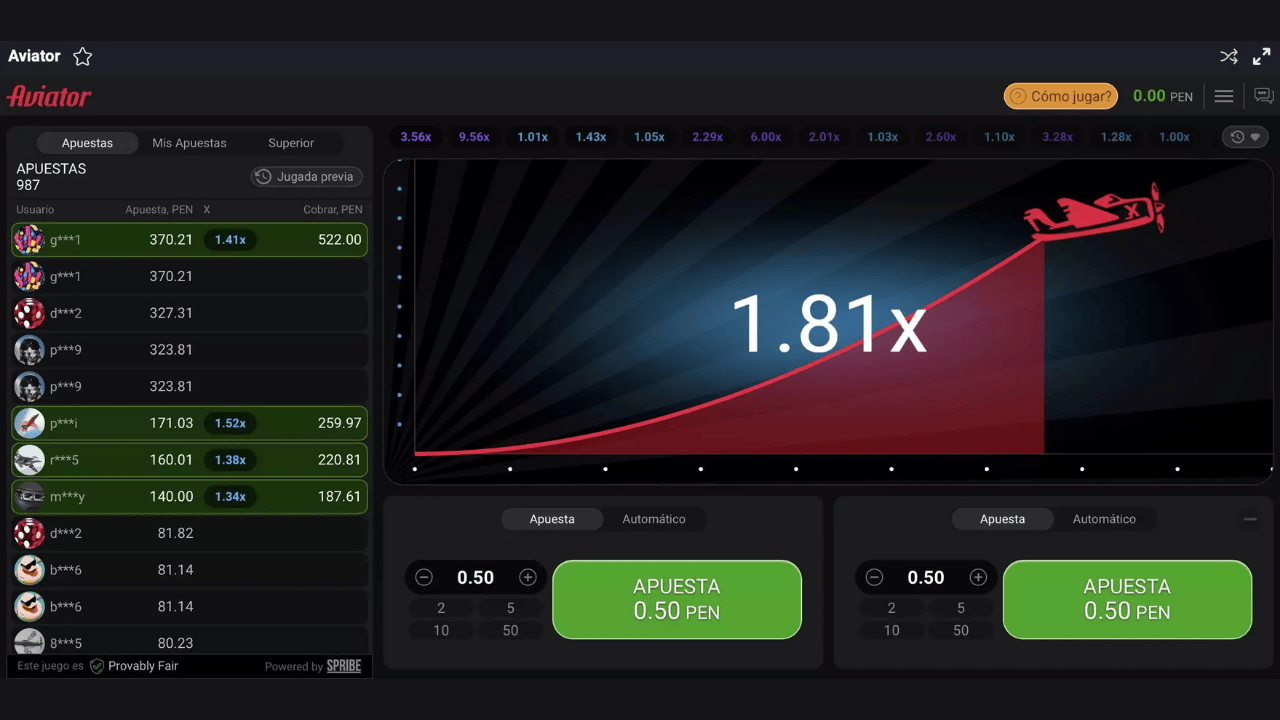Image resolution: width=1280 pixels, height=720 pixels.
Task: Enter fullscreen mode with expand icon
Action: point(1262,57)
